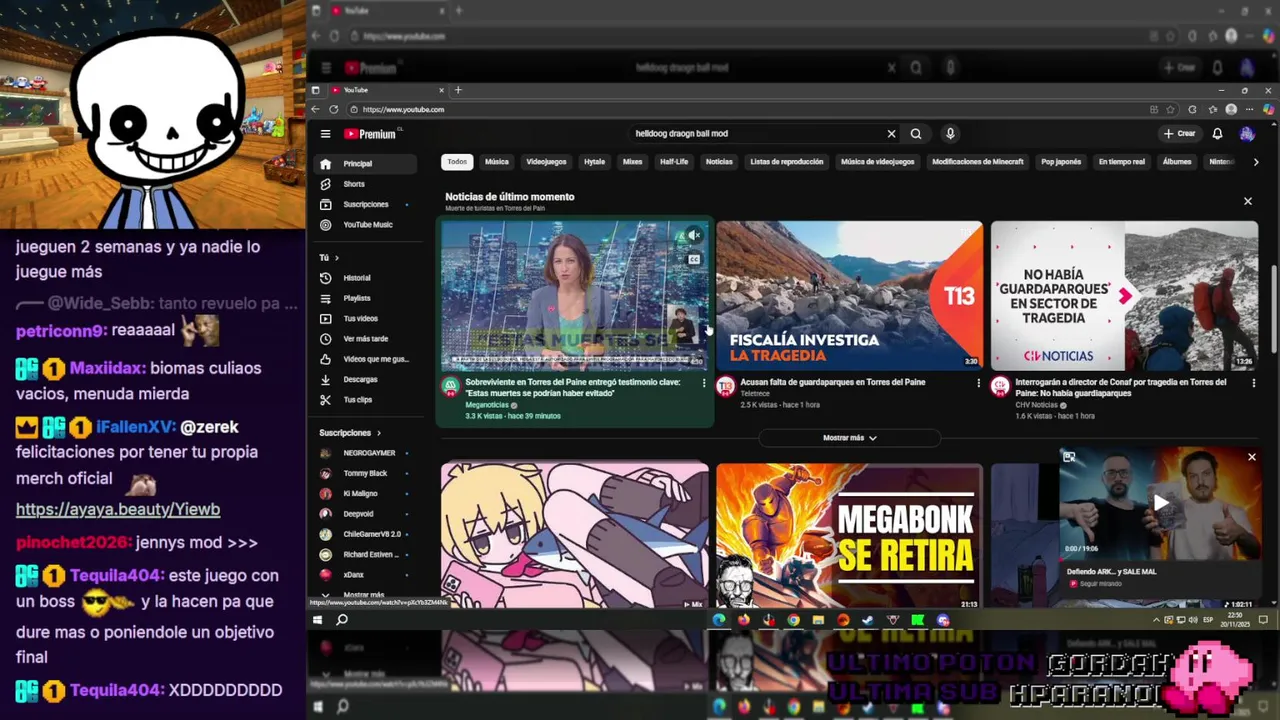Select the Listas de reproducción chip

pos(787,162)
